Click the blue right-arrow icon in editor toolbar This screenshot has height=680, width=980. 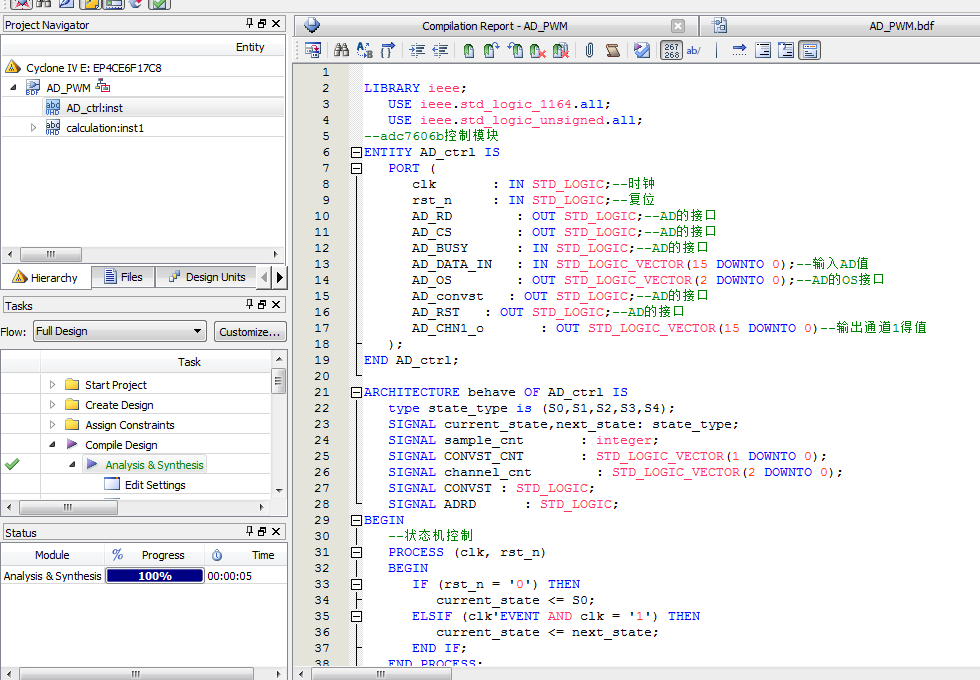[739, 50]
